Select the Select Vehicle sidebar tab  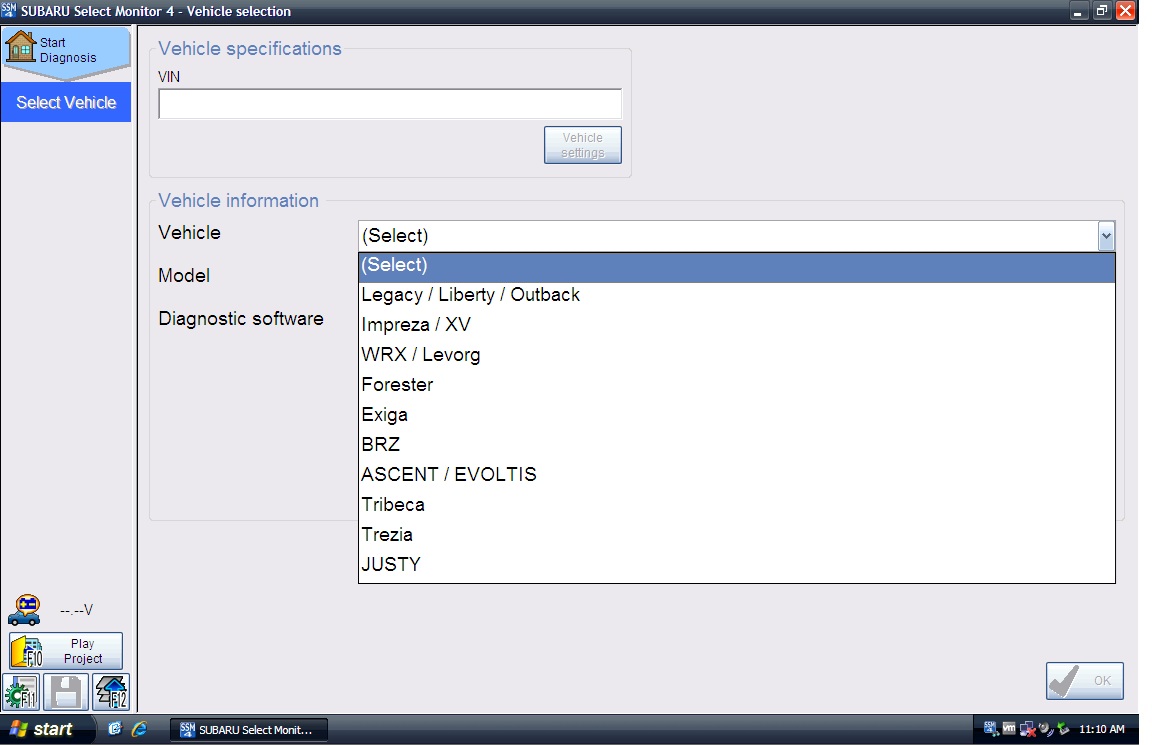(66, 102)
